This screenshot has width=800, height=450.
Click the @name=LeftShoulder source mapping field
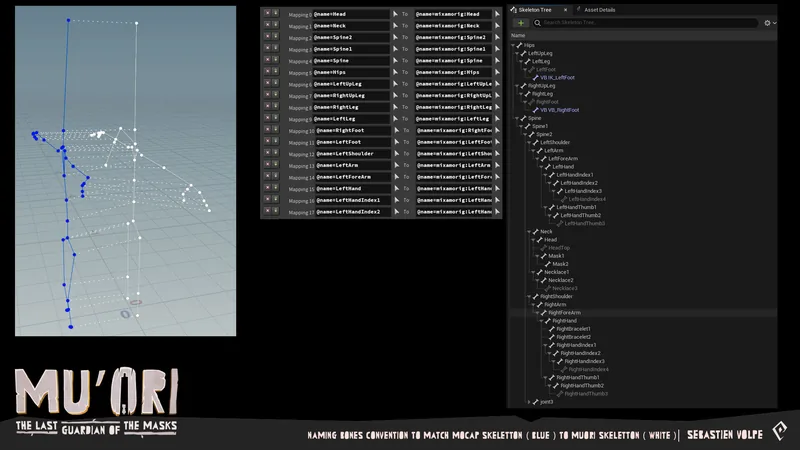click(x=353, y=153)
